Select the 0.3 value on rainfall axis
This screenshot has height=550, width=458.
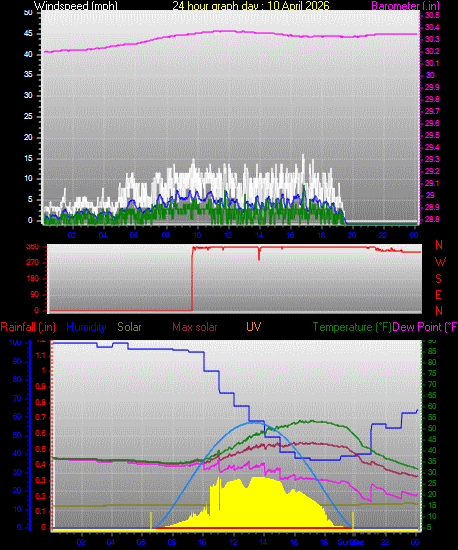click(41, 480)
